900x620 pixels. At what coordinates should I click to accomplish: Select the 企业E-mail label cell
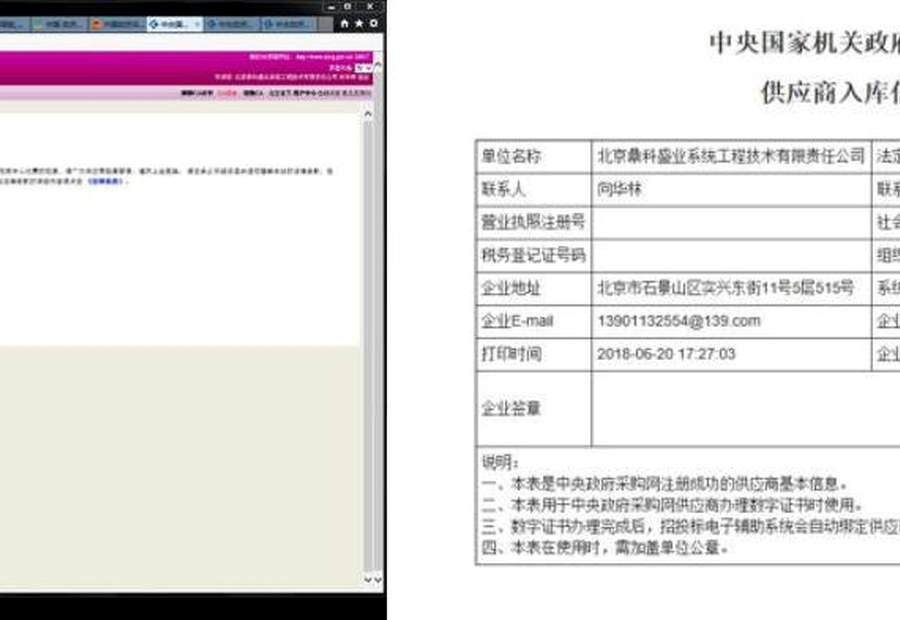tap(534, 321)
